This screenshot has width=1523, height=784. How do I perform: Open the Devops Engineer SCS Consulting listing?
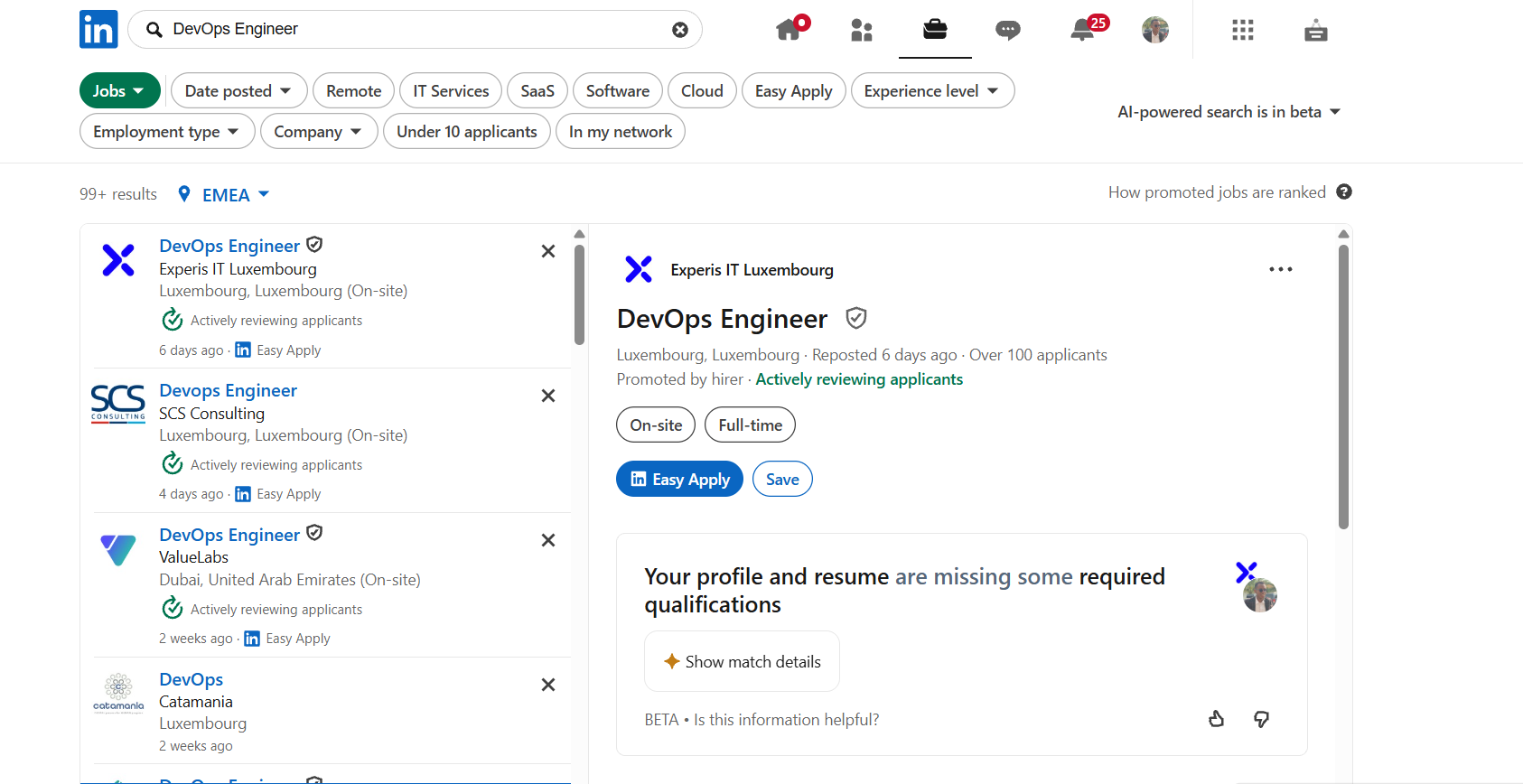click(228, 390)
